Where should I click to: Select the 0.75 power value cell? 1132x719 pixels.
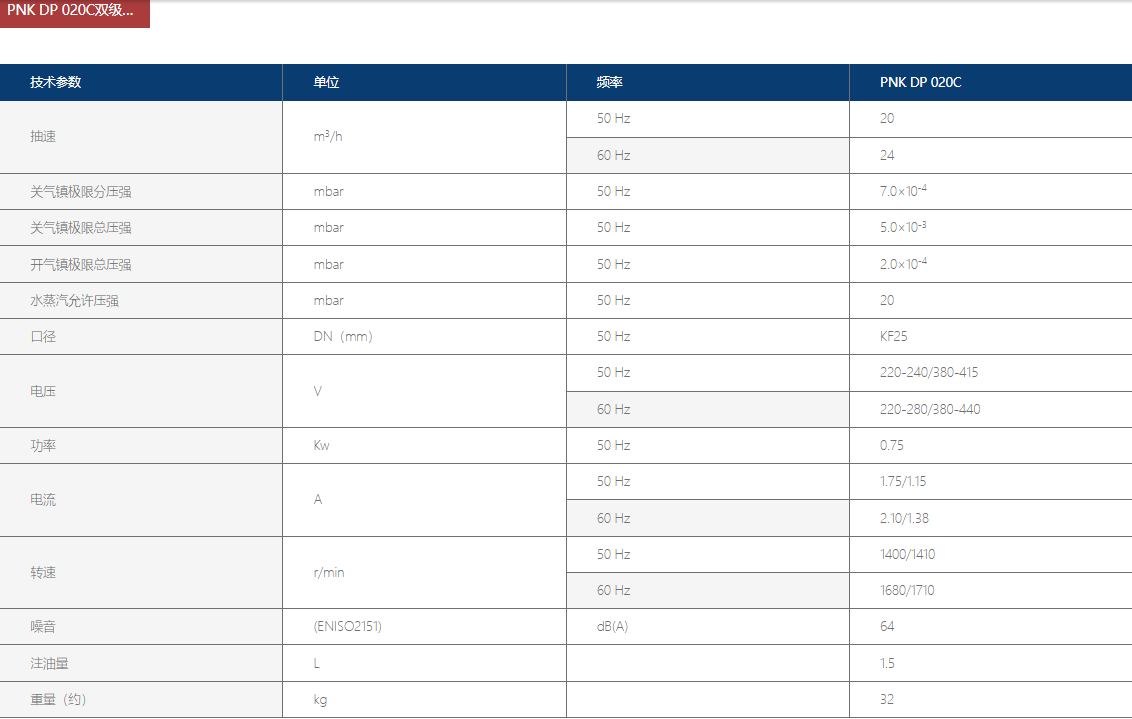pos(894,446)
